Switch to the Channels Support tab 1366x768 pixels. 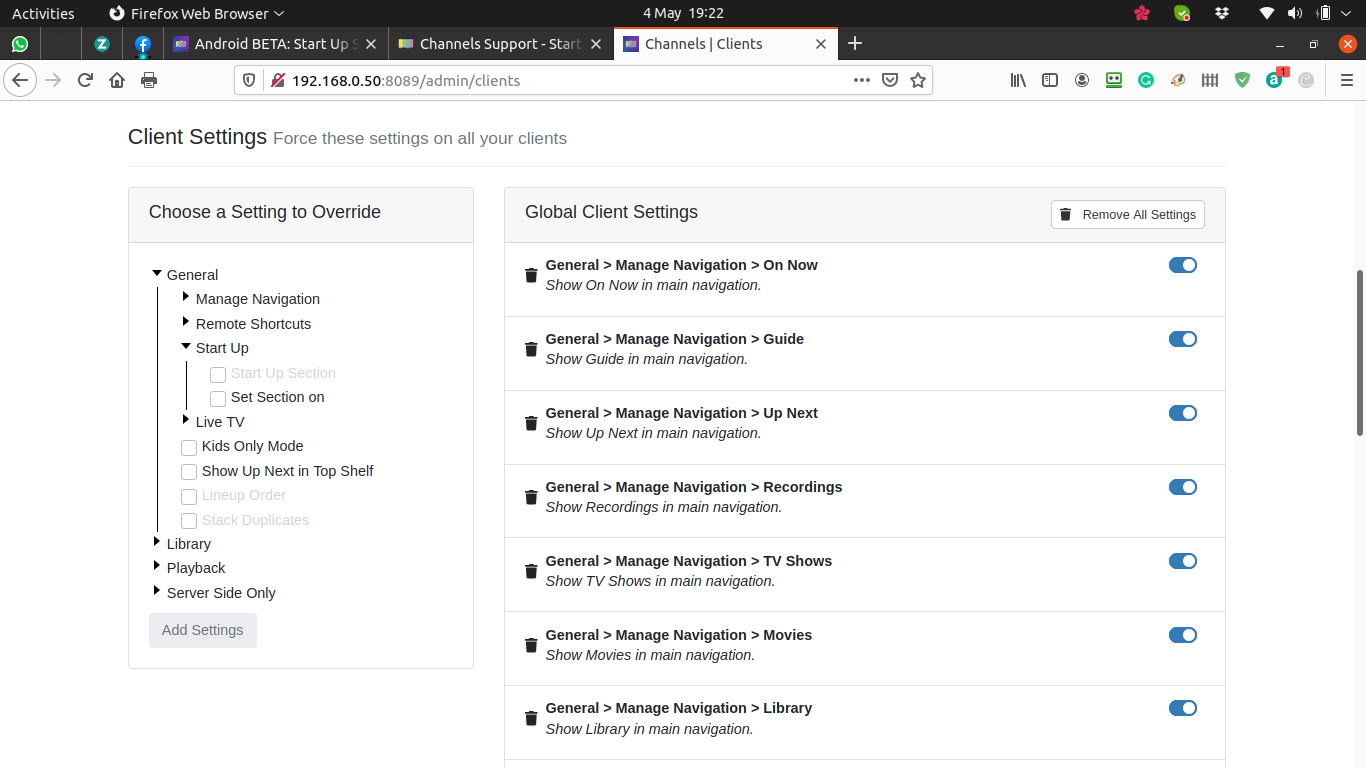tap(499, 44)
